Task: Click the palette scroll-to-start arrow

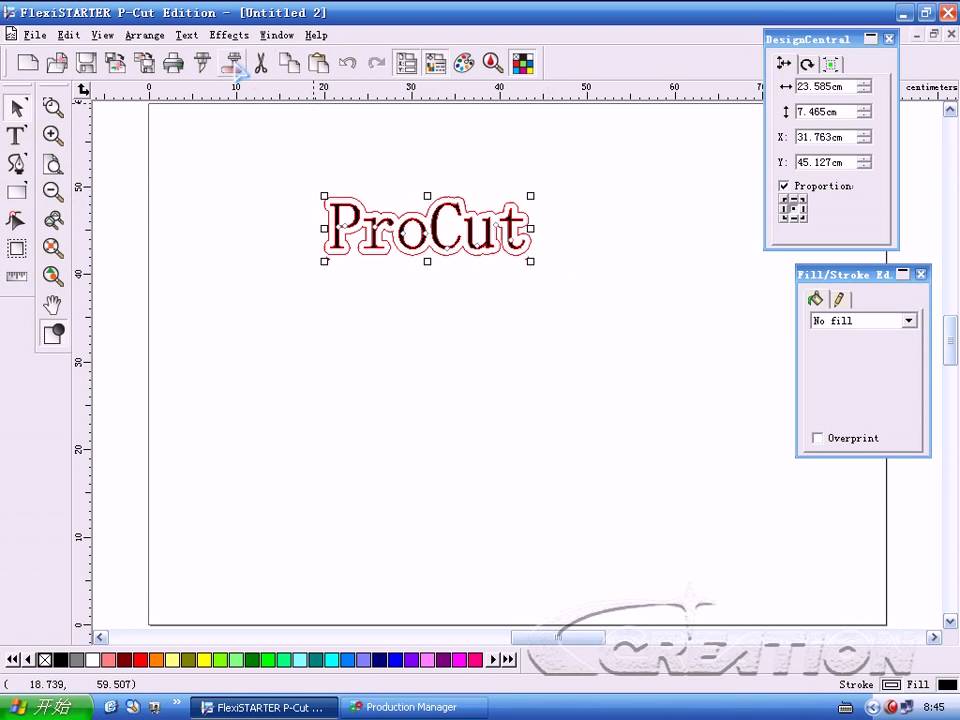Action: click(12, 659)
